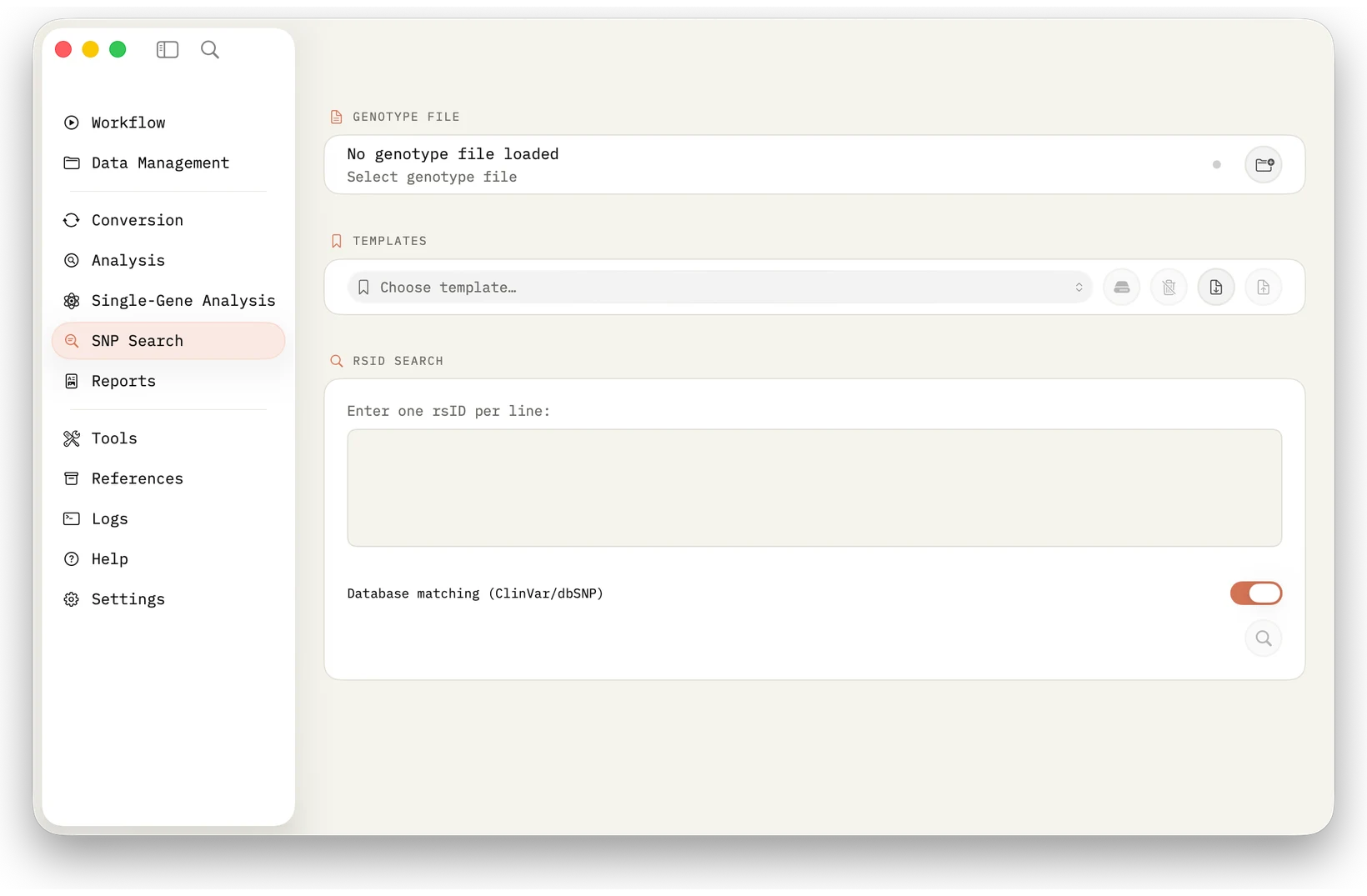Image resolution: width=1367 pixels, height=896 pixels.
Task: Open Single-Gene Analysis
Action: pos(168,300)
